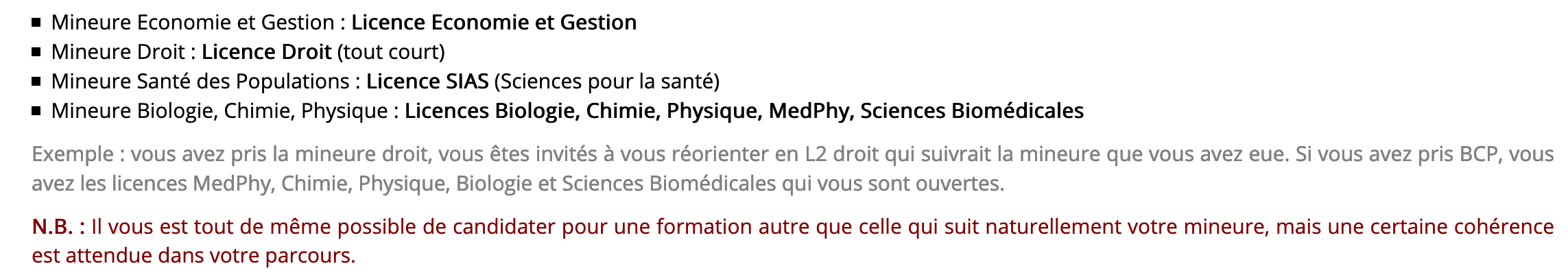The height and width of the screenshot is (277, 1568).
Task: Click the bold Licence Economie et Gestion text
Action: pyautogui.click(x=494, y=23)
